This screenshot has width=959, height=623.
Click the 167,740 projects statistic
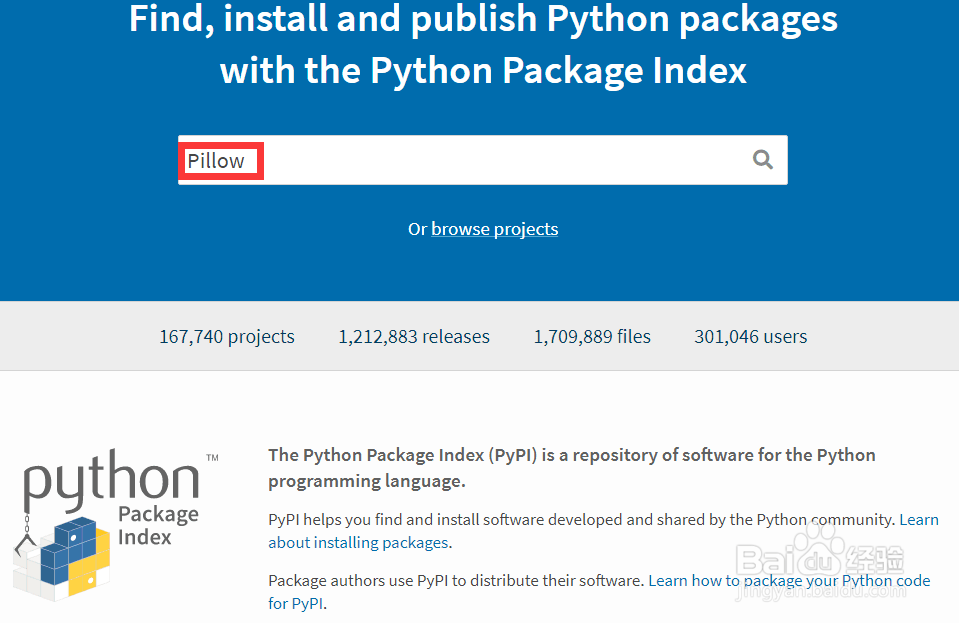227,336
